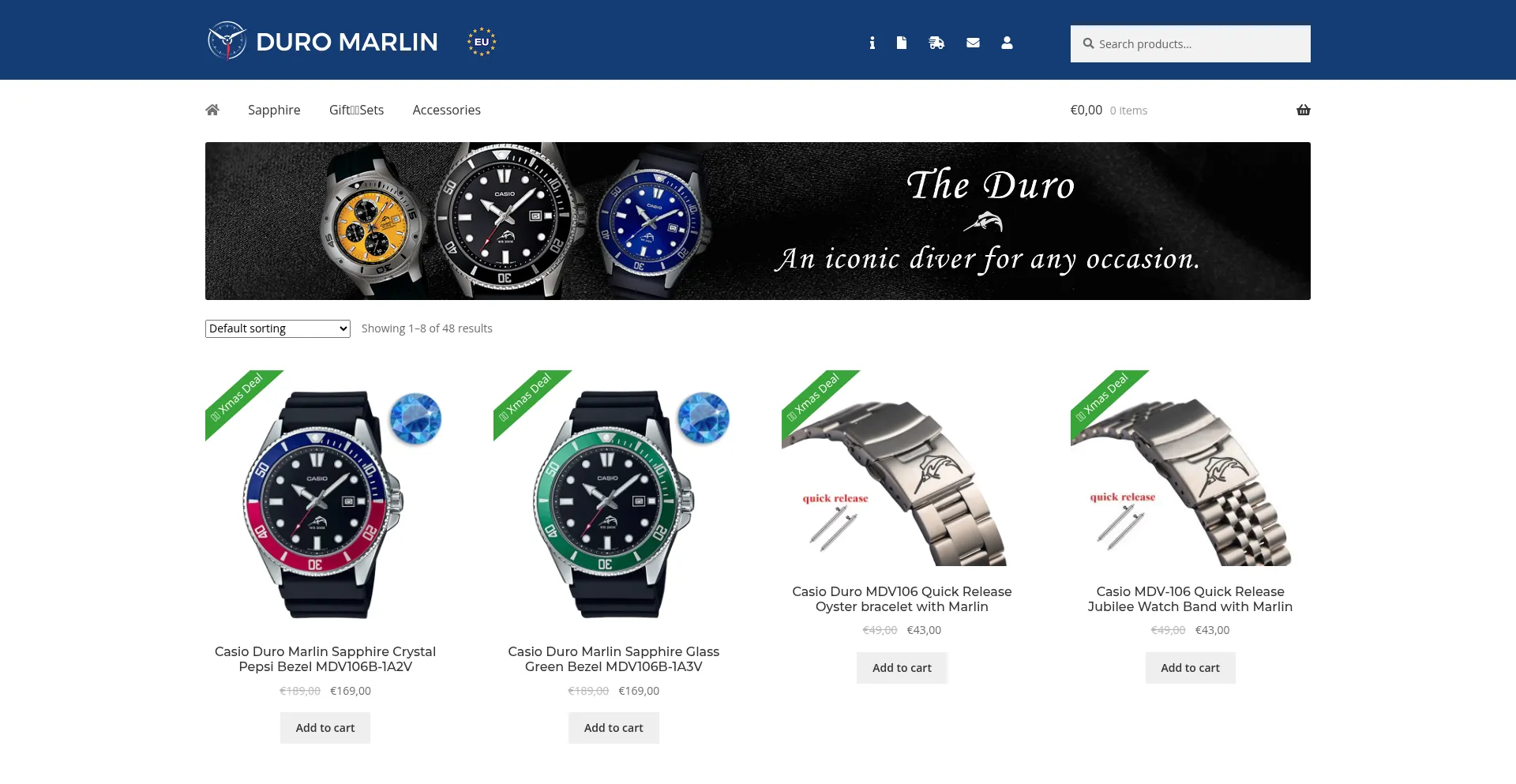Viewport: 1516px width, 784px height.
Task: Open the Accessories menu item
Action: coord(446,110)
